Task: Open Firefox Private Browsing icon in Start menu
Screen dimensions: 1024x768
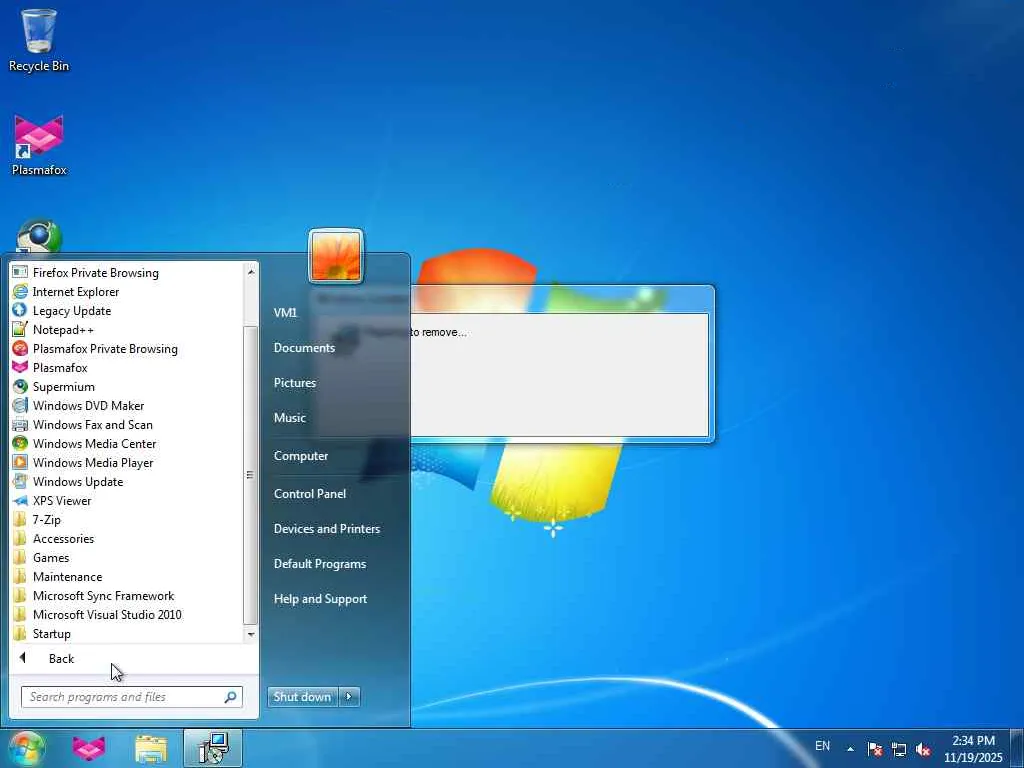Action: (x=20, y=272)
